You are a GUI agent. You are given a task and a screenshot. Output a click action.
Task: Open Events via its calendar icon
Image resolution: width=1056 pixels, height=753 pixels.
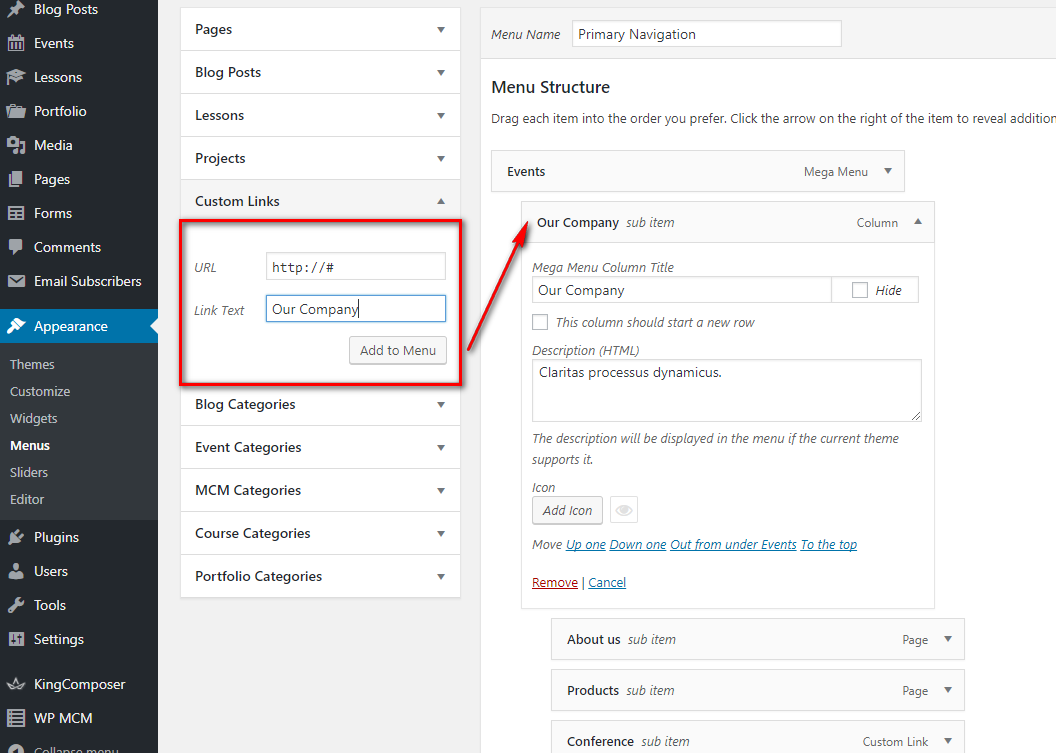(16, 43)
